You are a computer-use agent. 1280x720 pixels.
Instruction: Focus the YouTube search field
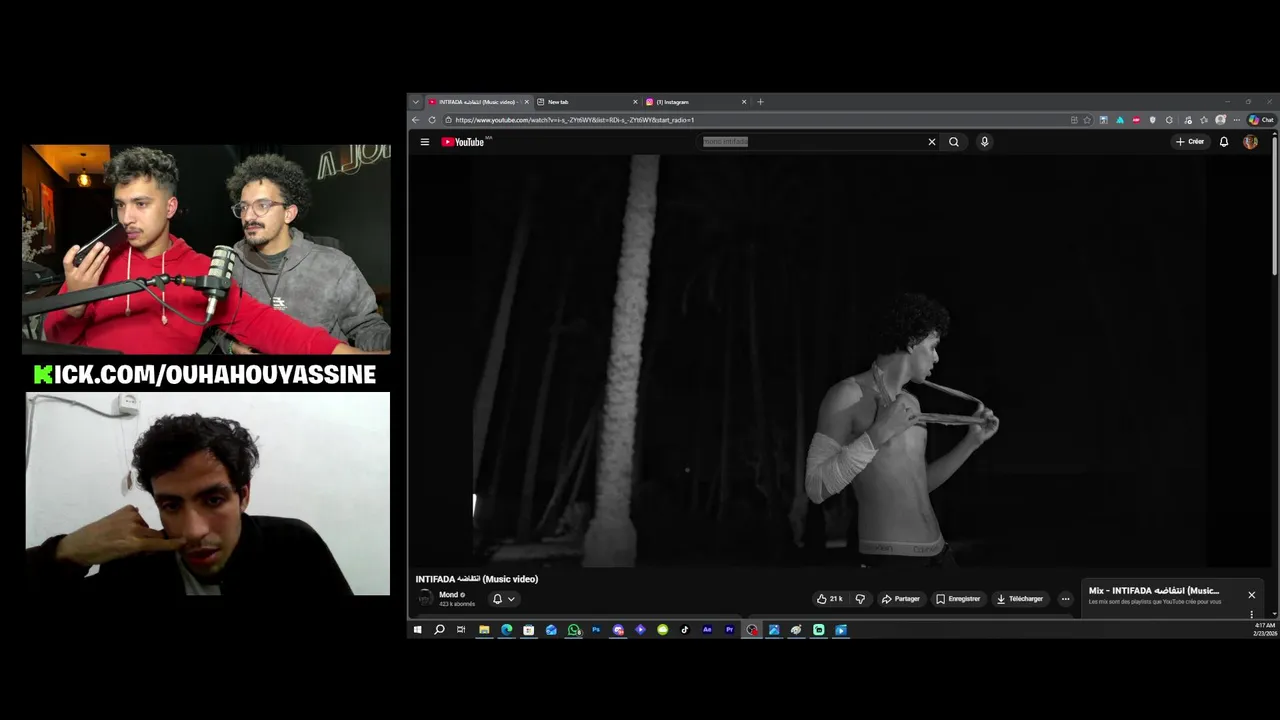810,142
